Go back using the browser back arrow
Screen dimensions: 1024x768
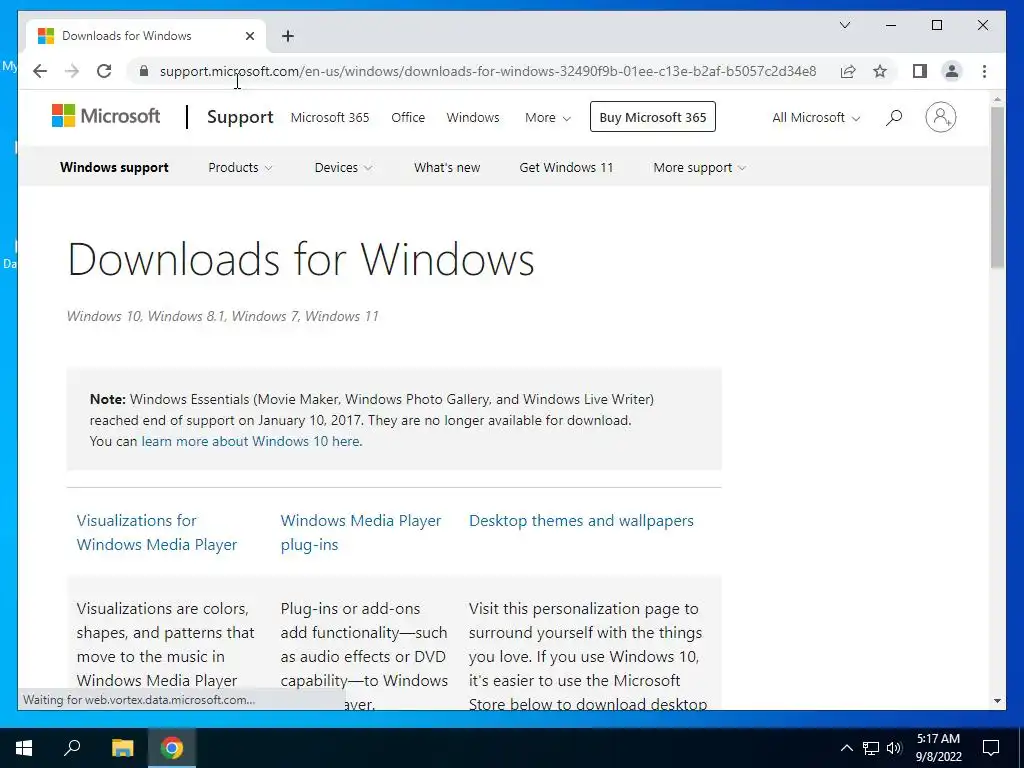(40, 71)
